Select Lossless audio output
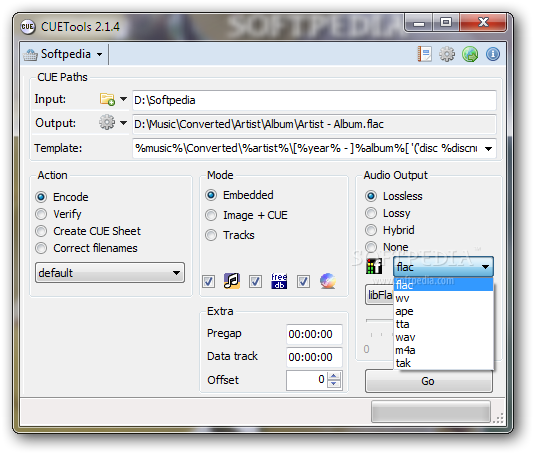 [x=394, y=196]
